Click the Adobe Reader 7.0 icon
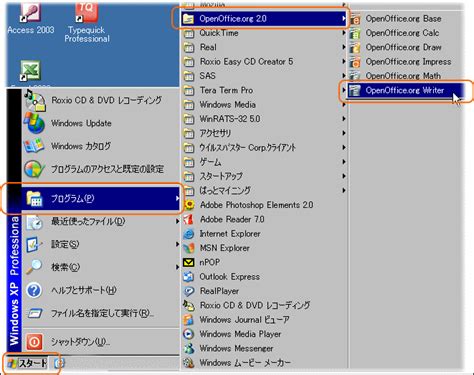 pyautogui.click(x=189, y=219)
